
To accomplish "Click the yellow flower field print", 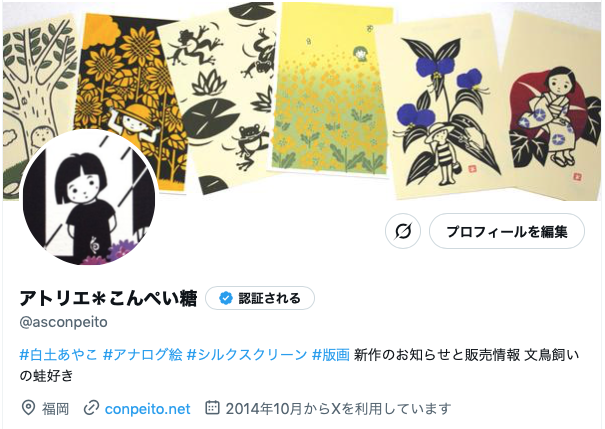I will tap(330, 91).
